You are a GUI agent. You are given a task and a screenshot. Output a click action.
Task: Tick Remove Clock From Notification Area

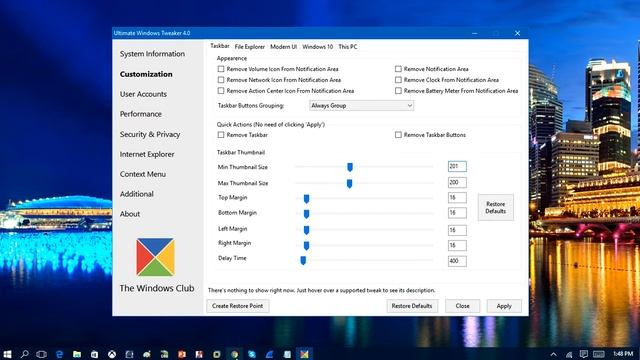pos(398,80)
